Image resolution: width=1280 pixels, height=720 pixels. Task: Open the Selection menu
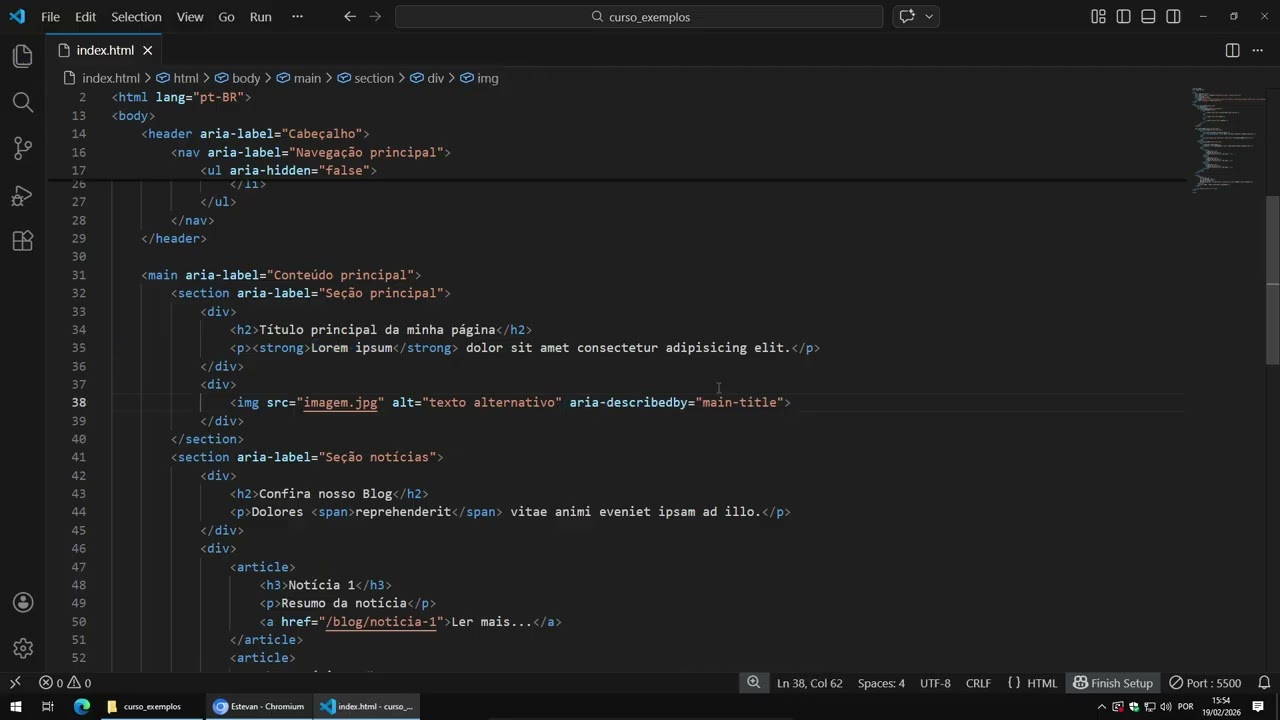[x=136, y=16]
